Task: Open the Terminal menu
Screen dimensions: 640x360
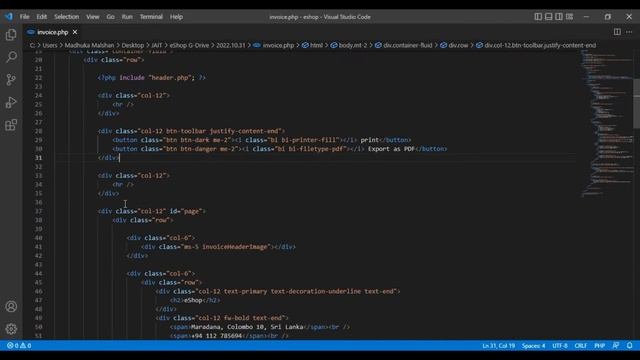Action: coord(151,17)
